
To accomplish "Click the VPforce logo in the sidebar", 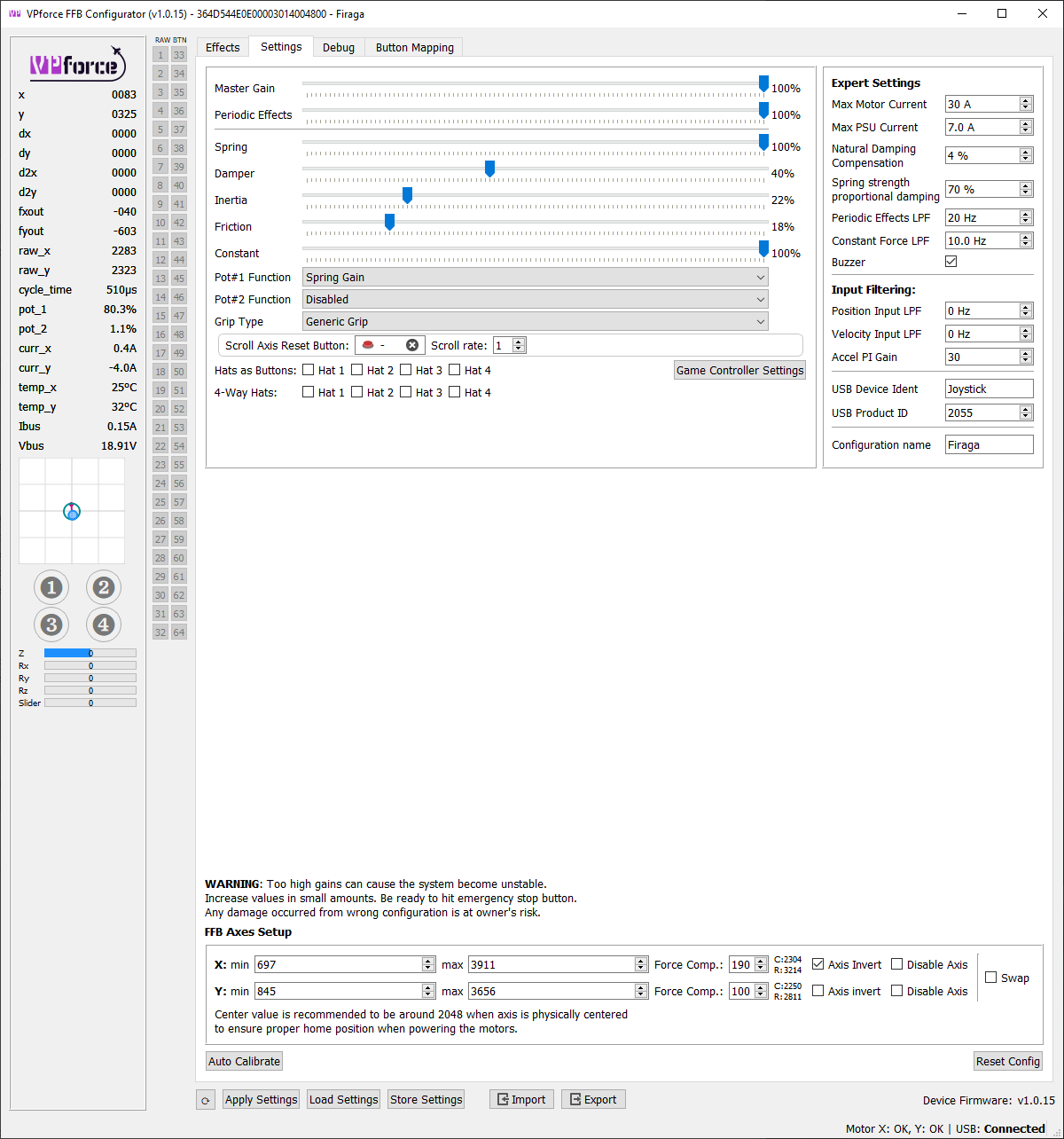I will point(77,64).
